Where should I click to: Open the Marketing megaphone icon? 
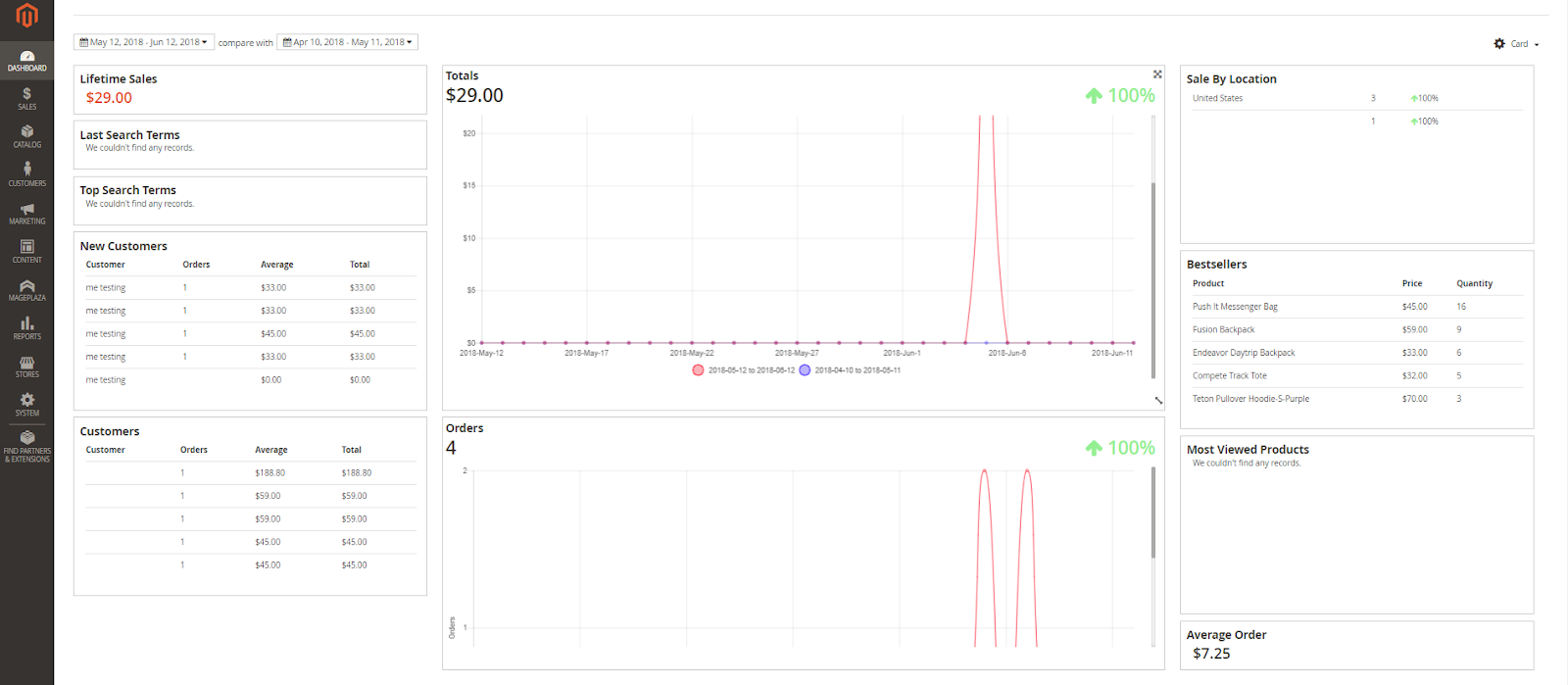(26, 213)
